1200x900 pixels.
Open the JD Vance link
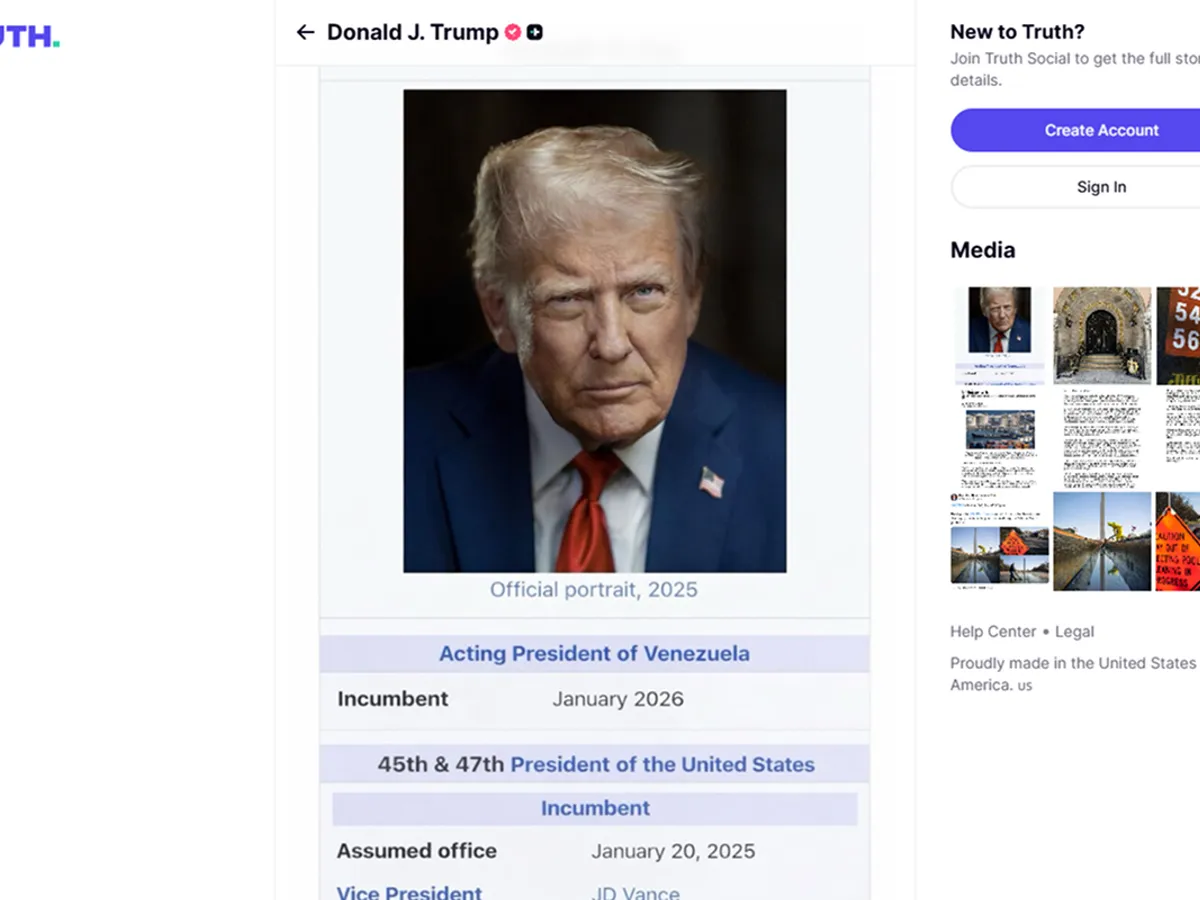pyautogui.click(x=635, y=891)
